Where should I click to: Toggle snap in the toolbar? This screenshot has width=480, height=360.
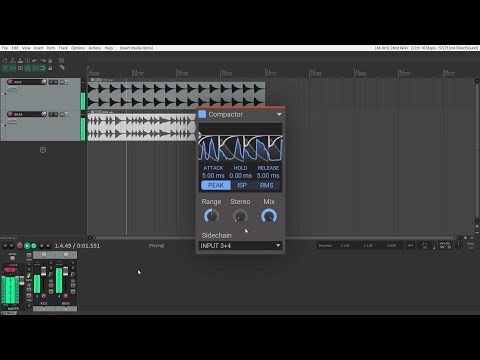pos(43,68)
